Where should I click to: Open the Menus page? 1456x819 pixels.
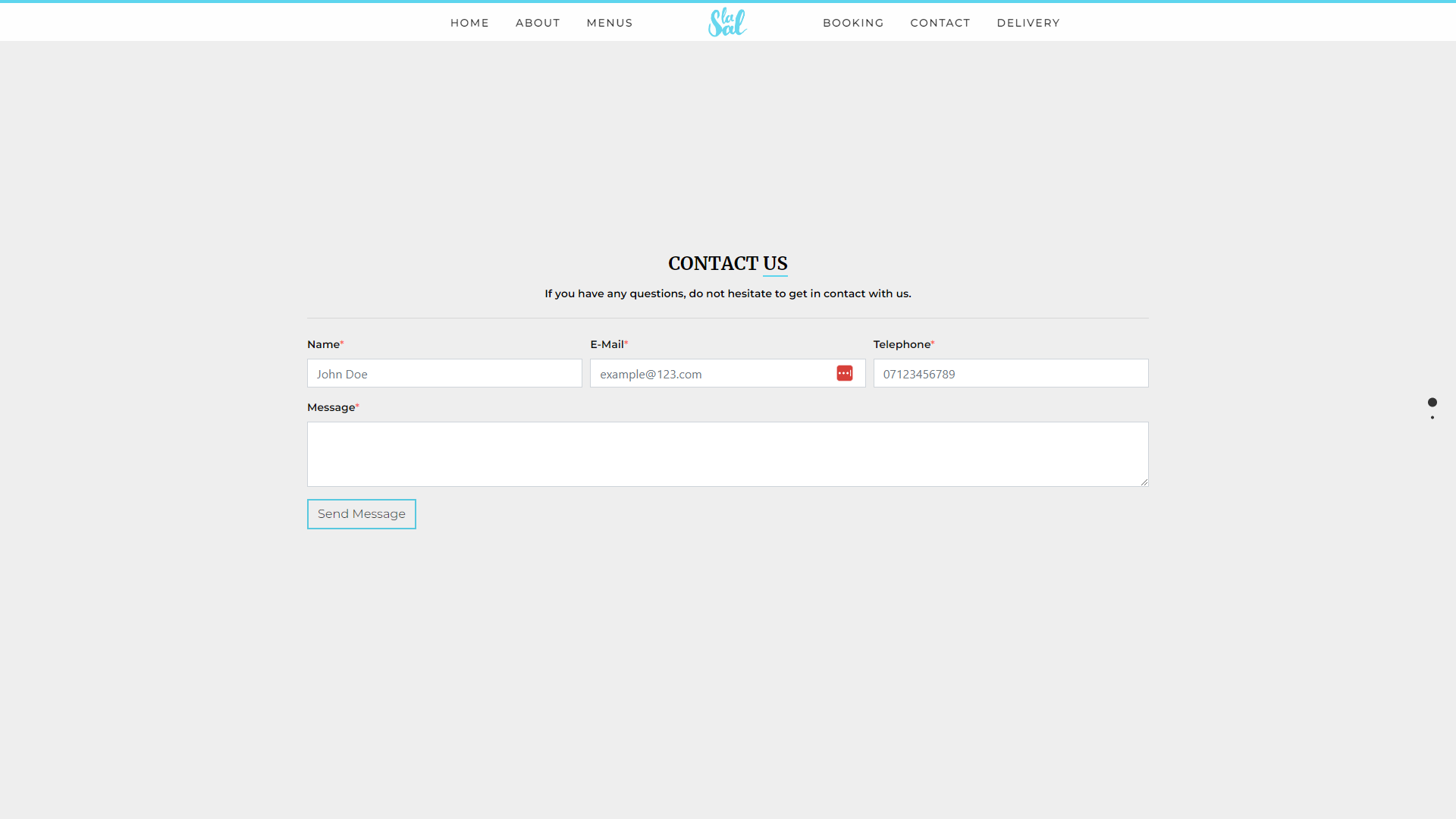pos(609,23)
